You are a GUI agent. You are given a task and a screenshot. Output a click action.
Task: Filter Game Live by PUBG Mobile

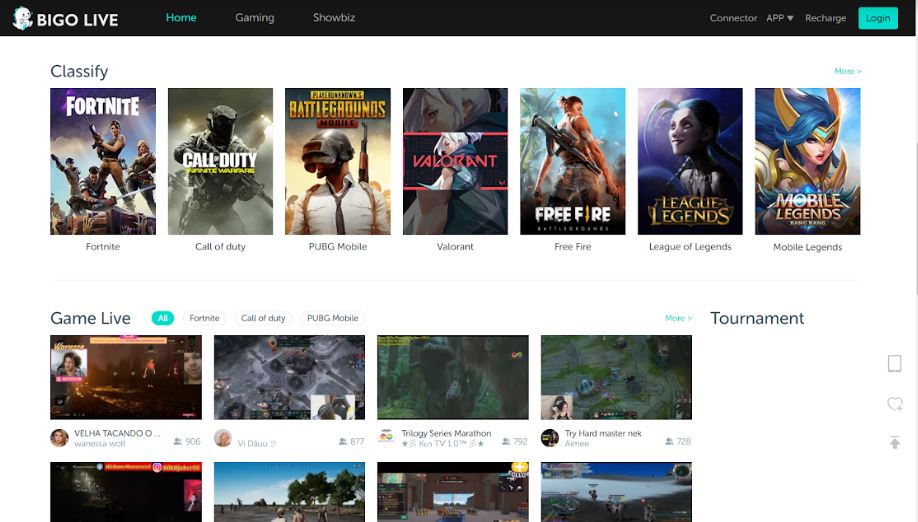pyautogui.click(x=332, y=318)
